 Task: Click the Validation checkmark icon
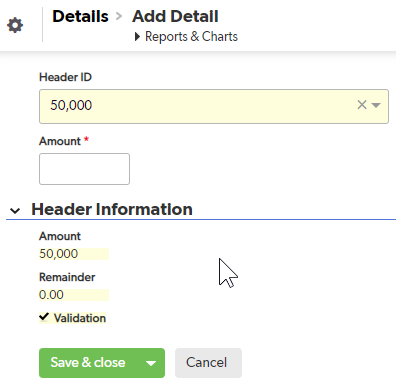[44, 317]
